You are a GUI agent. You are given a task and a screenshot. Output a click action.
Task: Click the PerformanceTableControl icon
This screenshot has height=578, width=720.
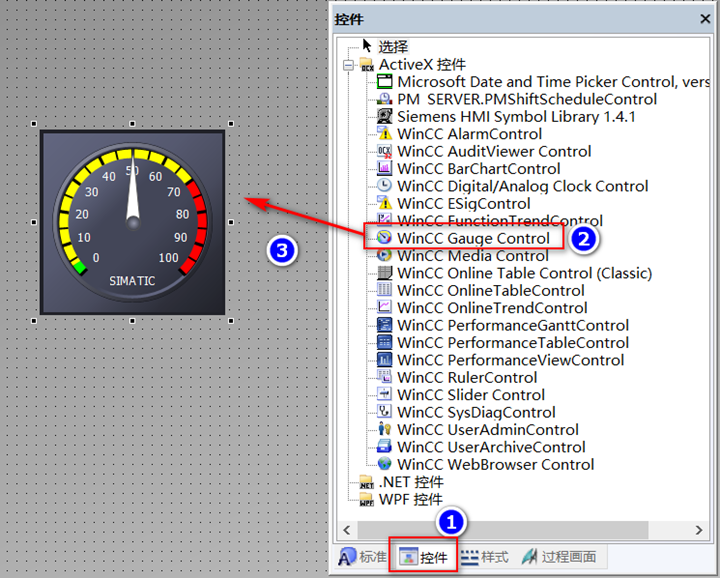(384, 342)
